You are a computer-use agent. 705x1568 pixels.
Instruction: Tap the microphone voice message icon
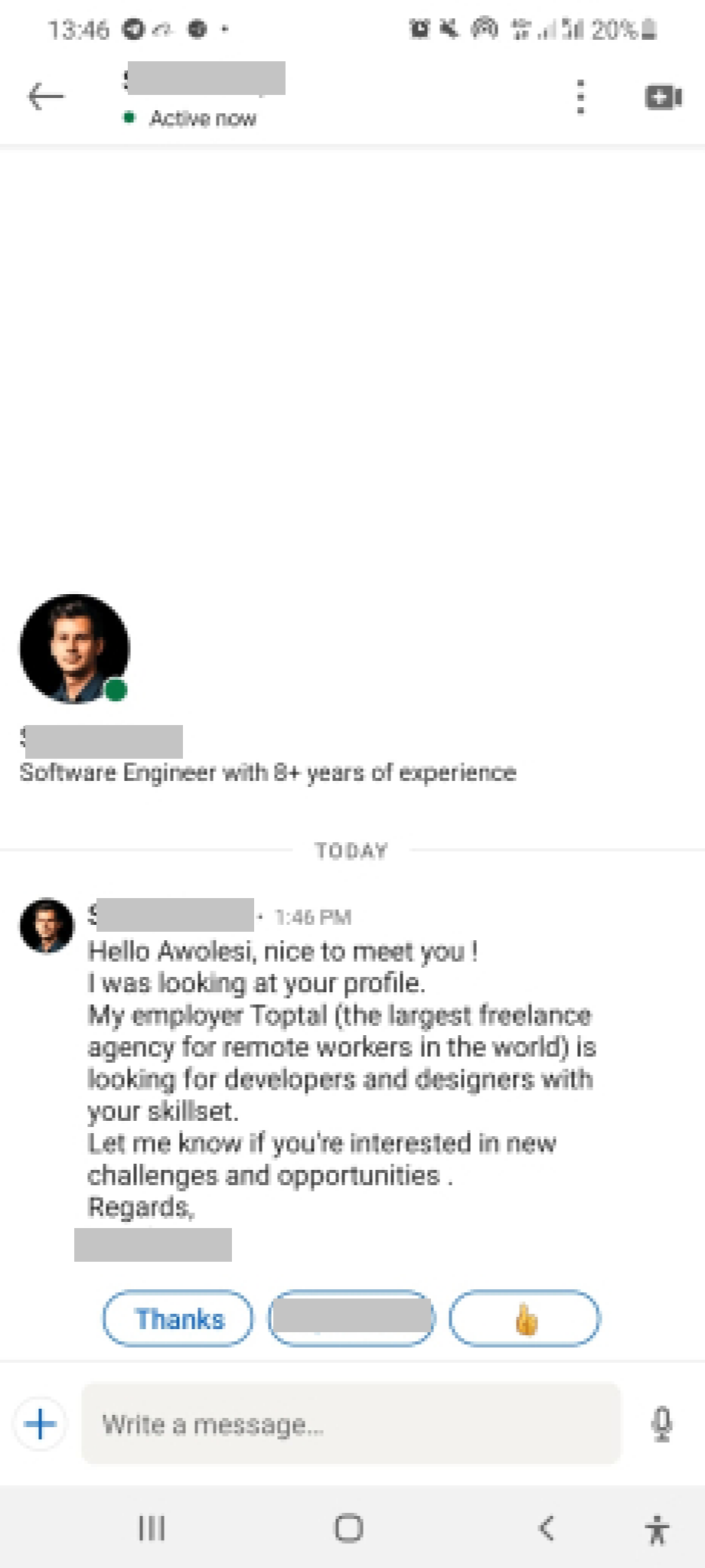tap(661, 1424)
